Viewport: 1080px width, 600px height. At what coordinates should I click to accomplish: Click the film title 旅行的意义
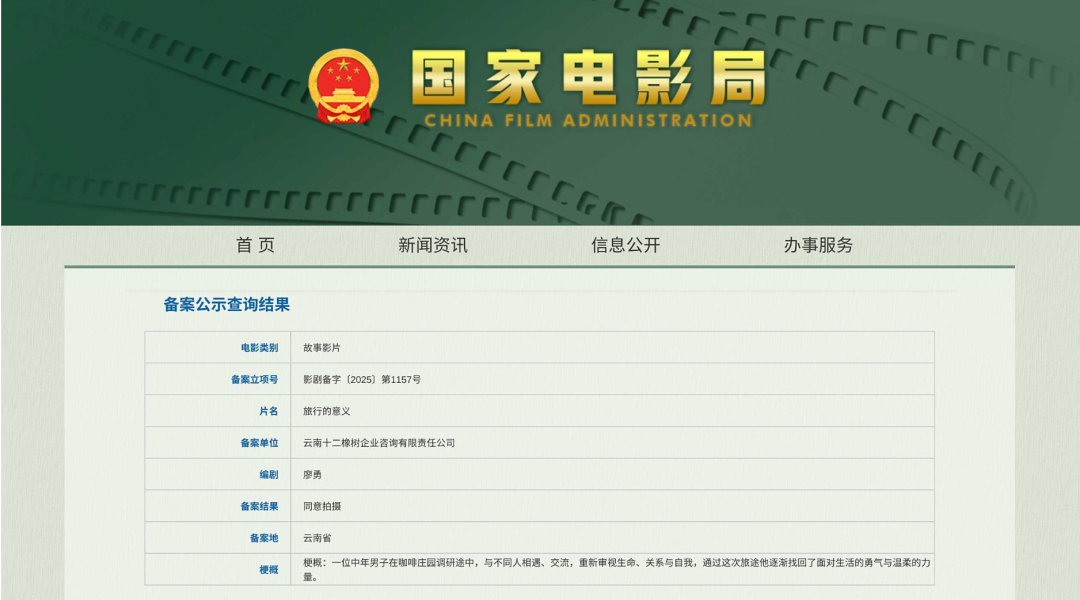(x=327, y=411)
